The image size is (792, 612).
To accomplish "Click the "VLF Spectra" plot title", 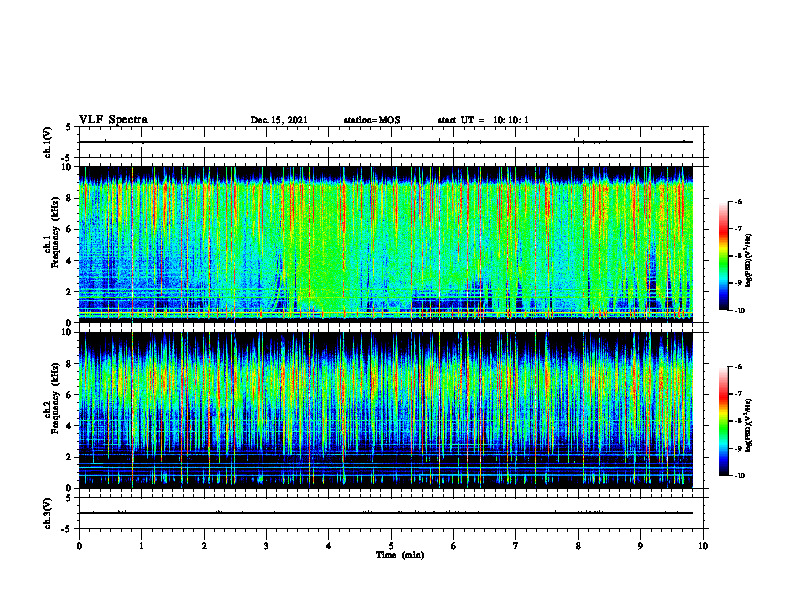I will (x=113, y=120).
